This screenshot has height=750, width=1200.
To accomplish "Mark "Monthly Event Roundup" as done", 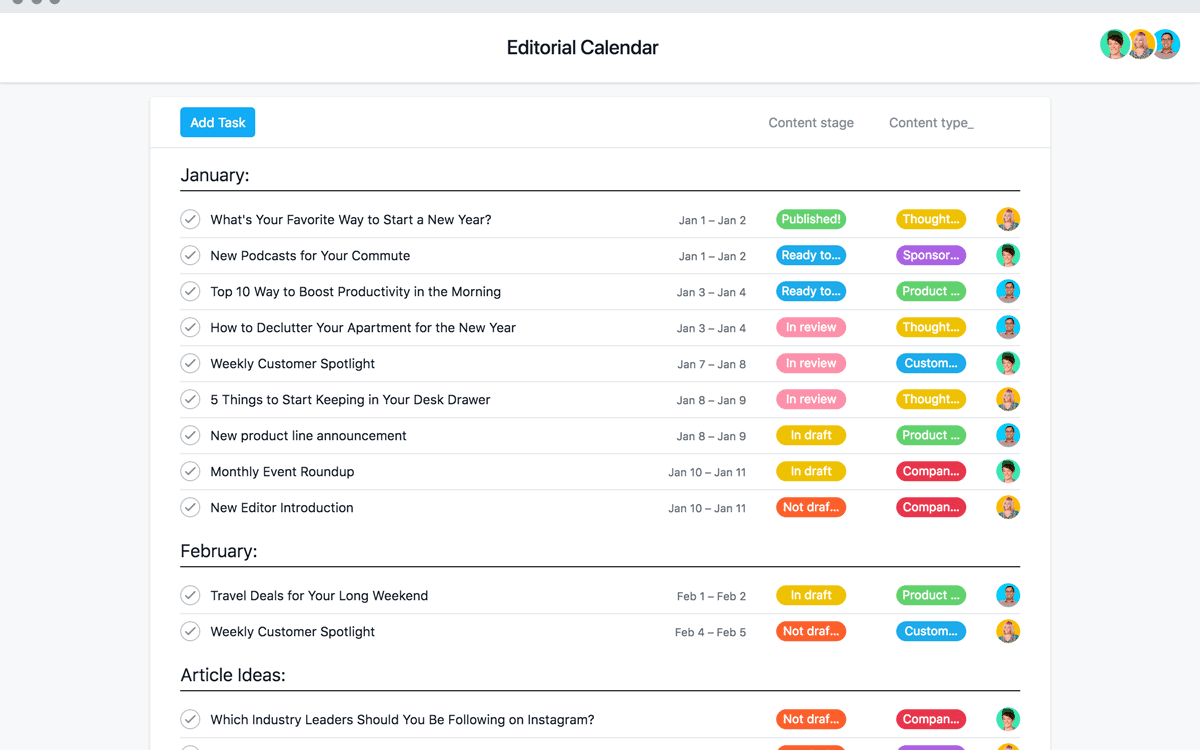I will 190,471.
